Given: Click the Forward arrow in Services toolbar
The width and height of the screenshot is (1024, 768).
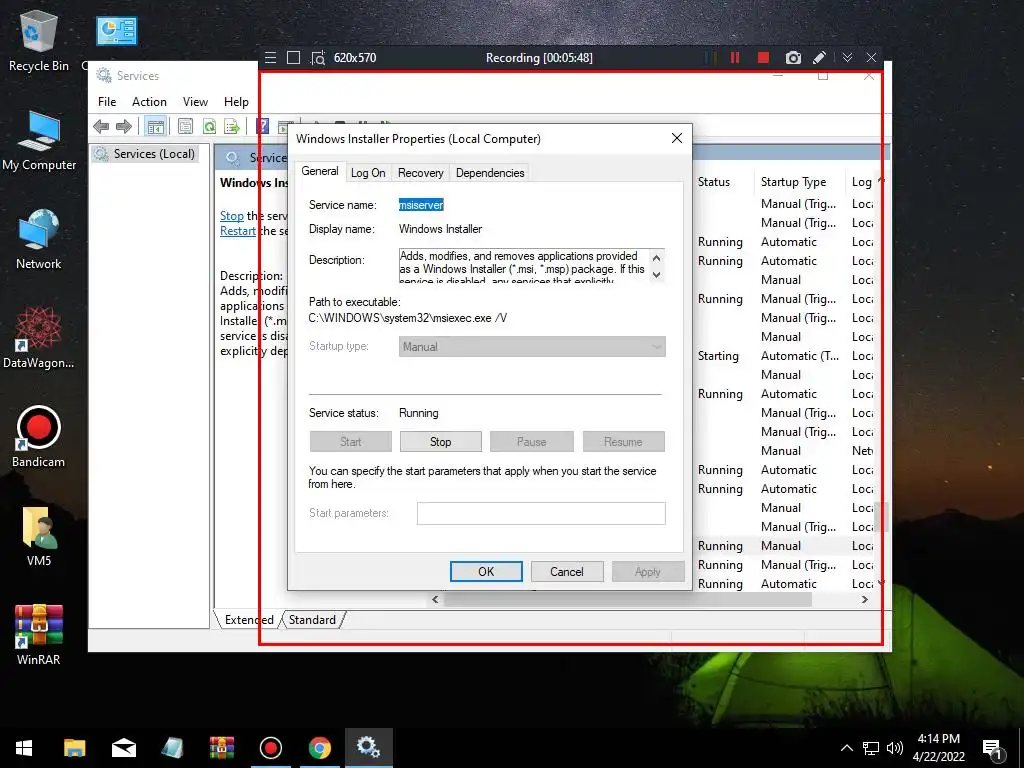Looking at the screenshot, I should tap(123, 126).
